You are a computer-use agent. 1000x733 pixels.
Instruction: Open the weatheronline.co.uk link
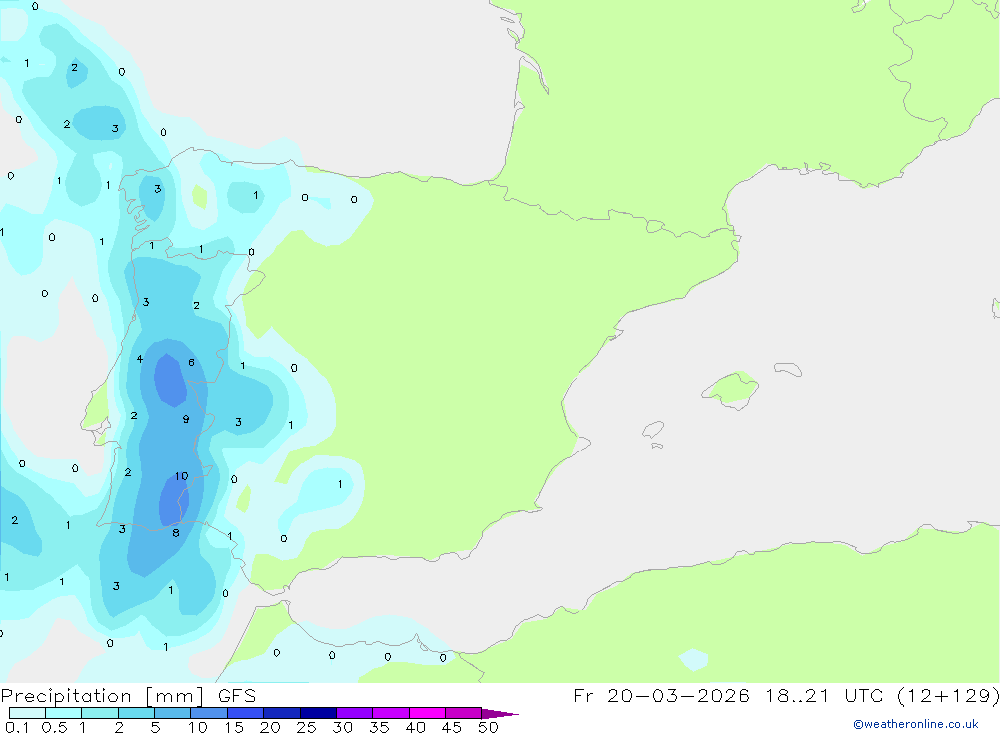pos(916,724)
